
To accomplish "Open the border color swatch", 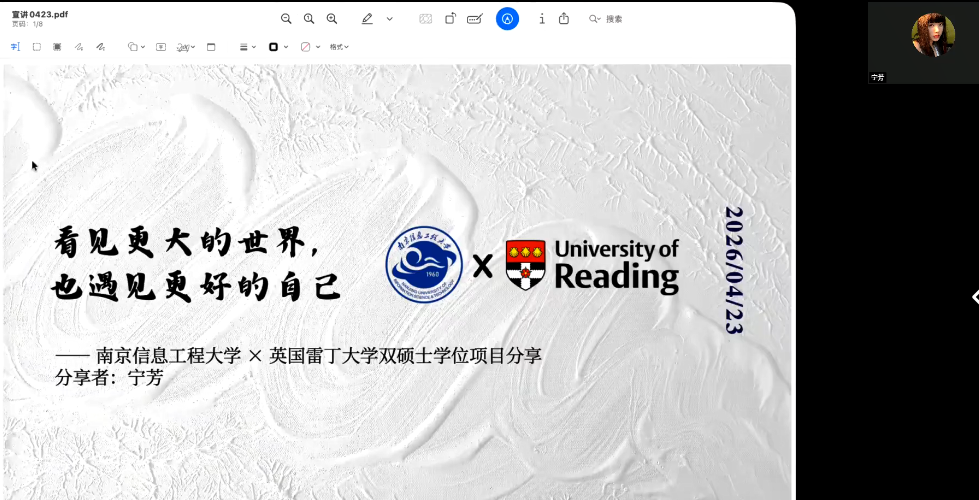I will click(277, 47).
